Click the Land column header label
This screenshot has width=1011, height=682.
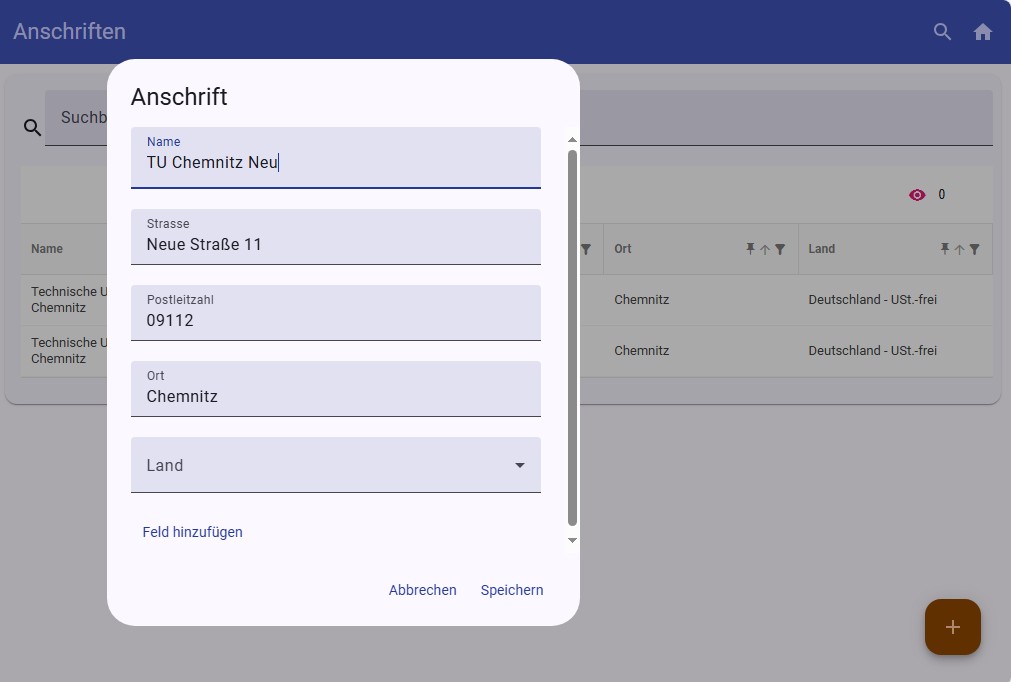[x=821, y=249]
